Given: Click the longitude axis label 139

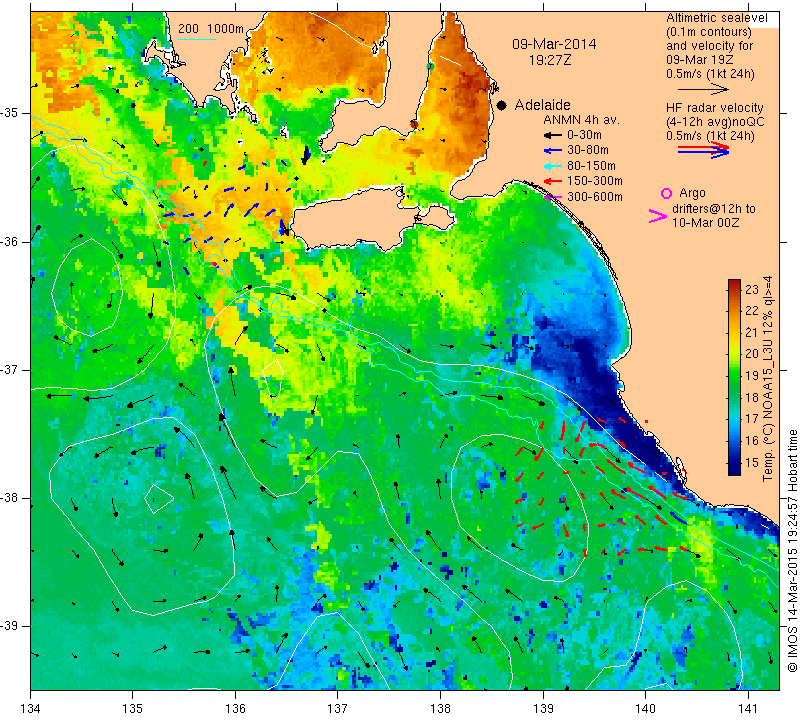Looking at the screenshot, I should click(x=543, y=709).
